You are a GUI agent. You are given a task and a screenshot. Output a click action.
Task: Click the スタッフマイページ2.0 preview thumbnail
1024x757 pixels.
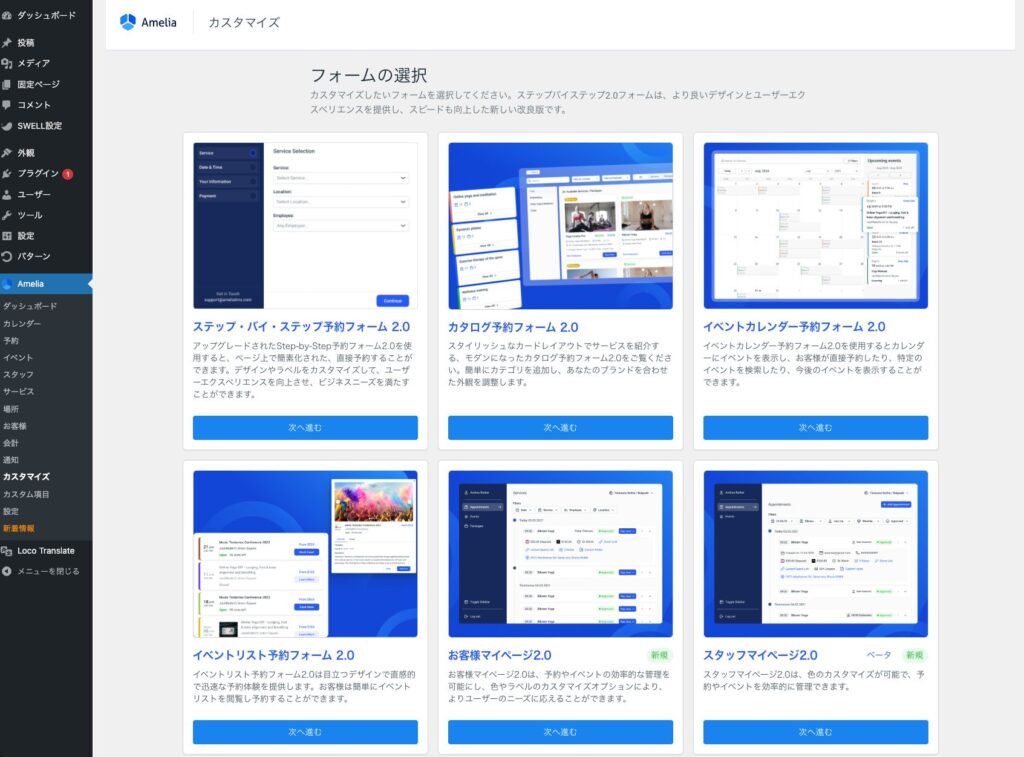coord(815,554)
